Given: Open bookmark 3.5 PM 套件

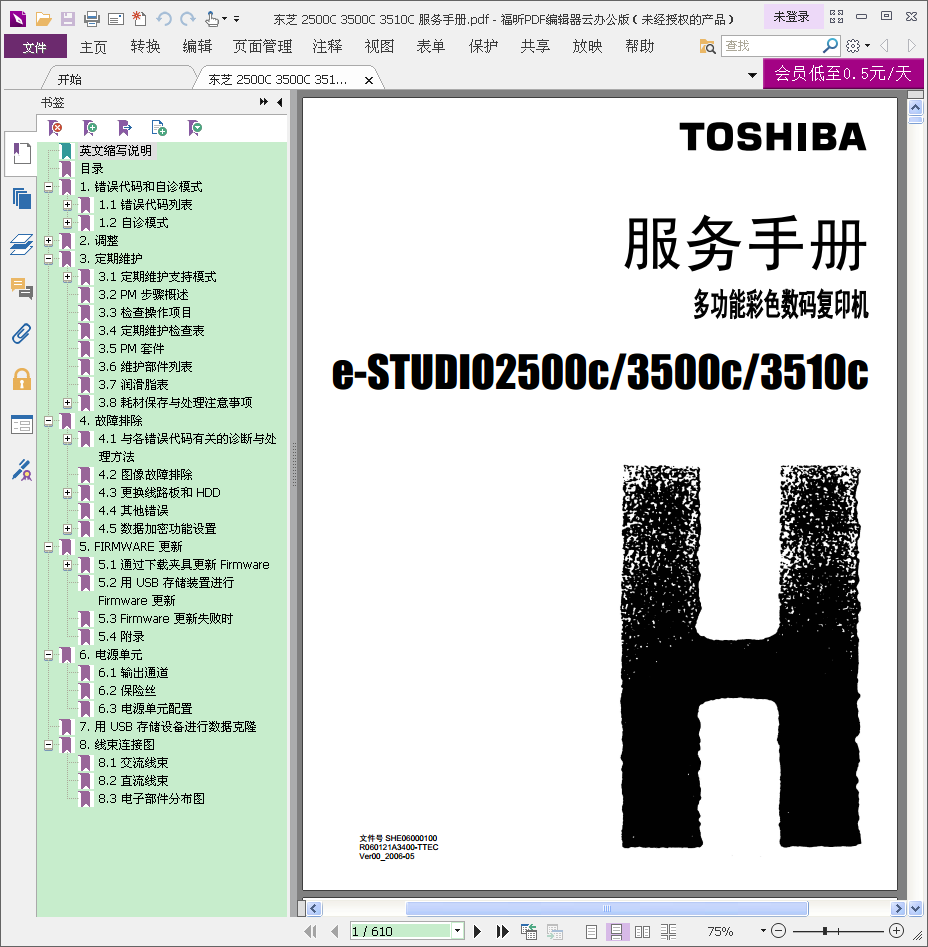Looking at the screenshot, I should coord(131,348).
